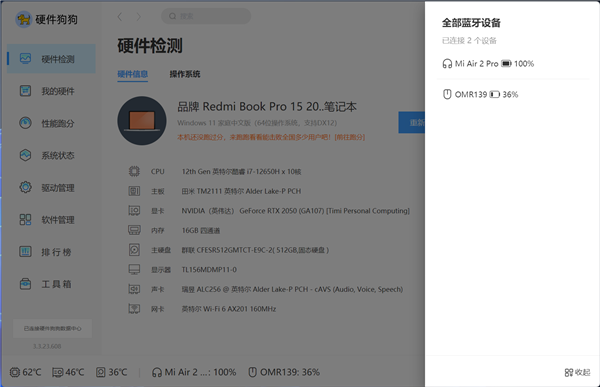The height and width of the screenshot is (387, 600).
Task: Click the 声卡 sound card icon
Action: click(134, 289)
